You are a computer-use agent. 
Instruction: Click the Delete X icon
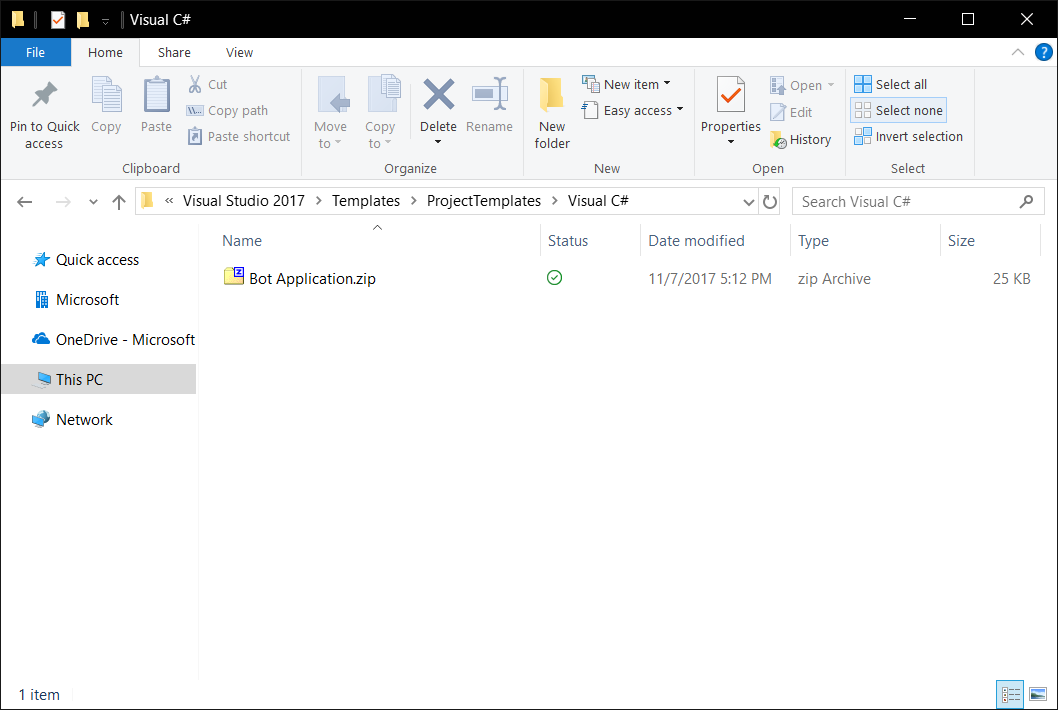(x=439, y=94)
